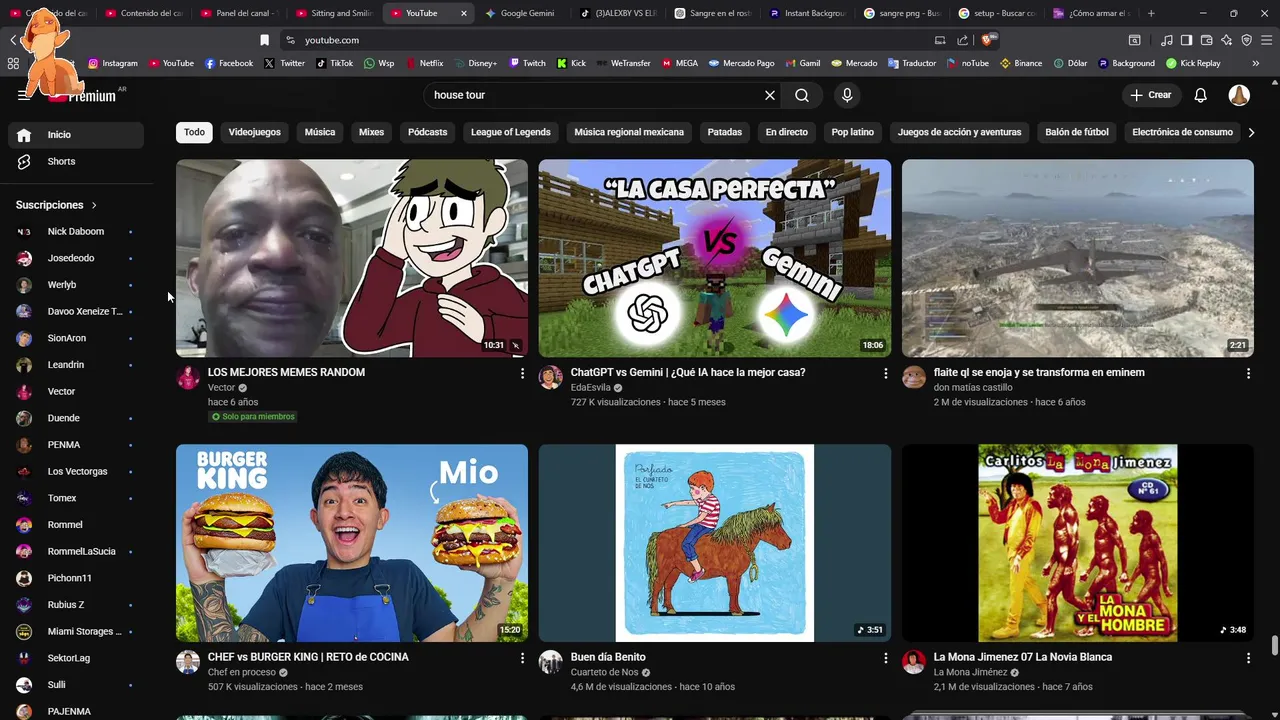This screenshot has height=720, width=1280.
Task: Open more options for CHEF vs BURGER KING
Action: tap(522, 658)
